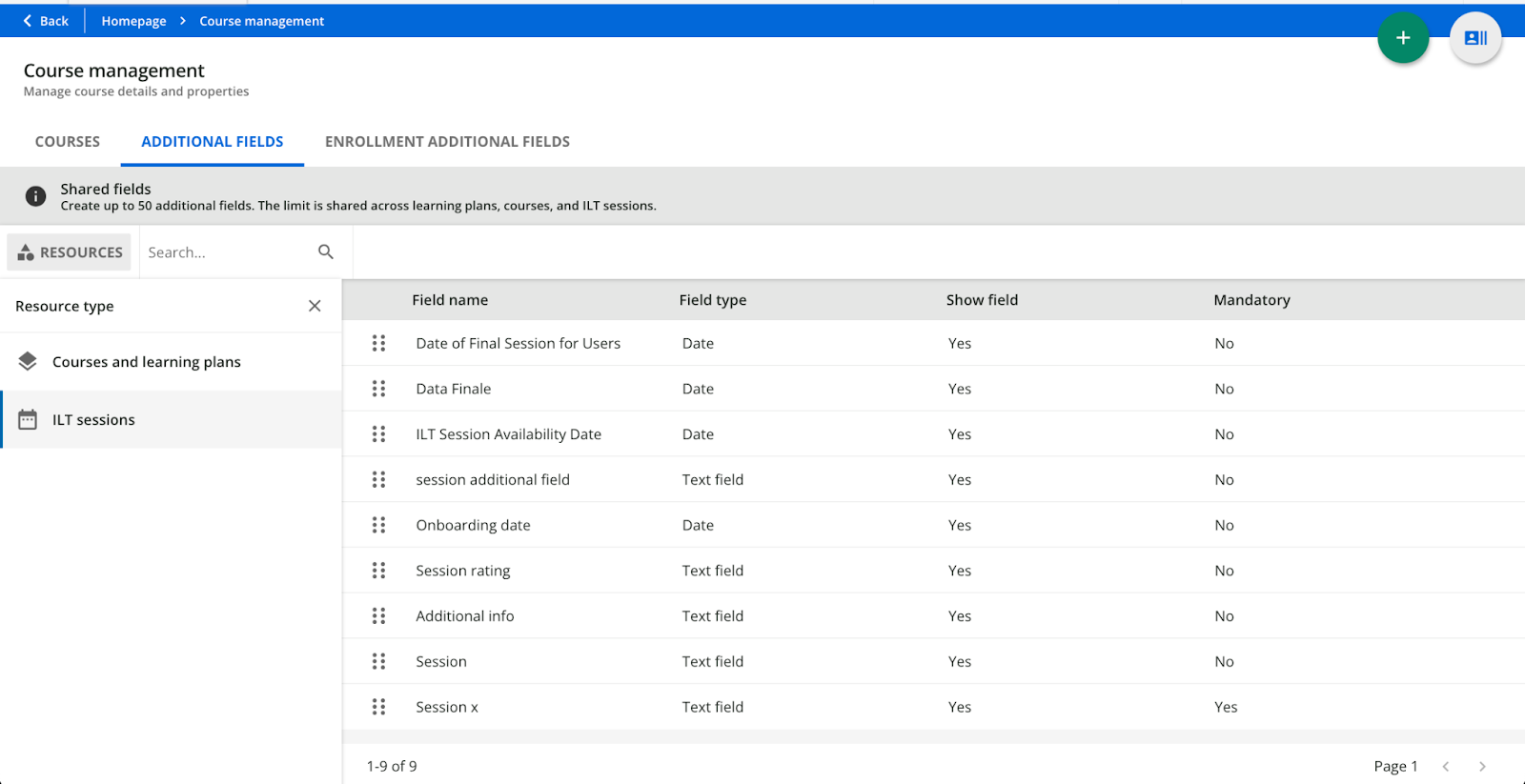
Task: Open Enrollment Additional Fields tab
Action: pyautogui.click(x=447, y=142)
